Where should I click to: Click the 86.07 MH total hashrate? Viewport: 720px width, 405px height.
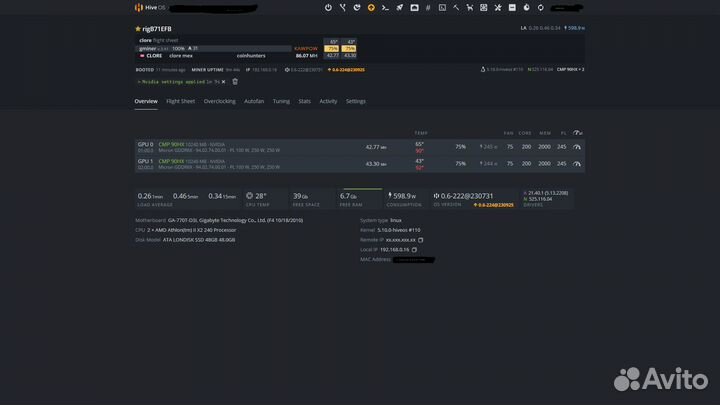click(306, 56)
